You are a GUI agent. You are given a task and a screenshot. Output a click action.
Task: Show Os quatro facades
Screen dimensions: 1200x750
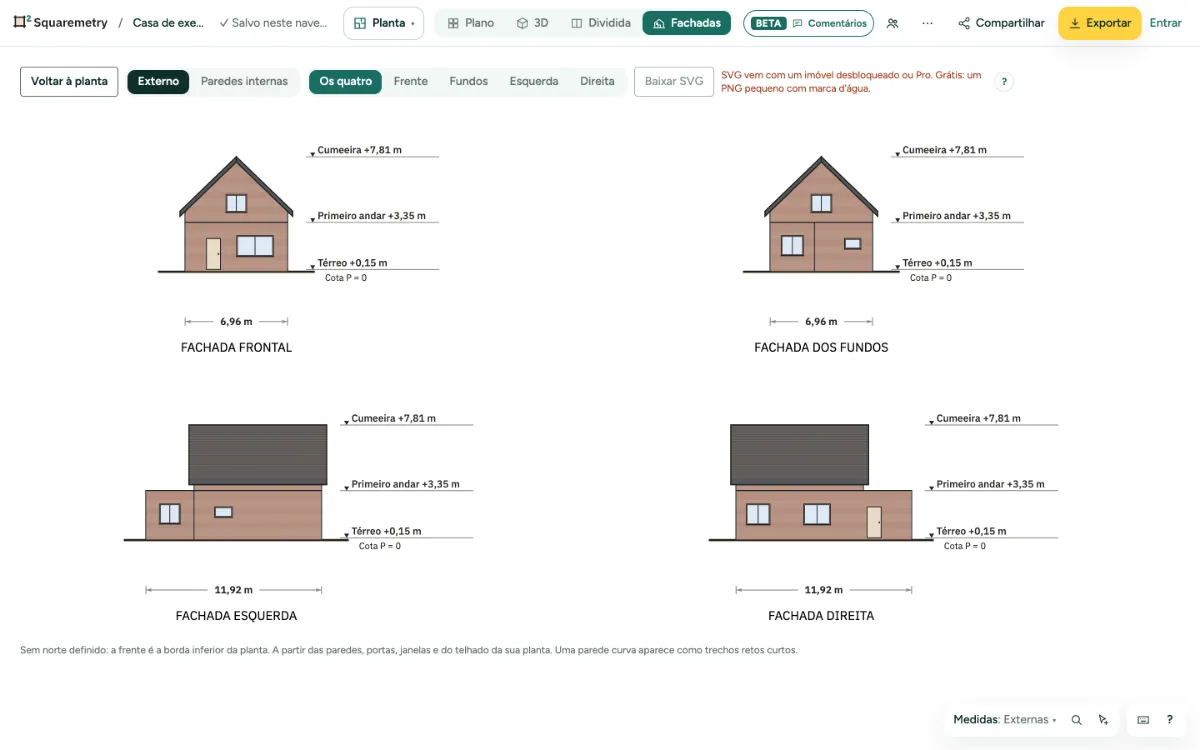pyautogui.click(x=345, y=82)
